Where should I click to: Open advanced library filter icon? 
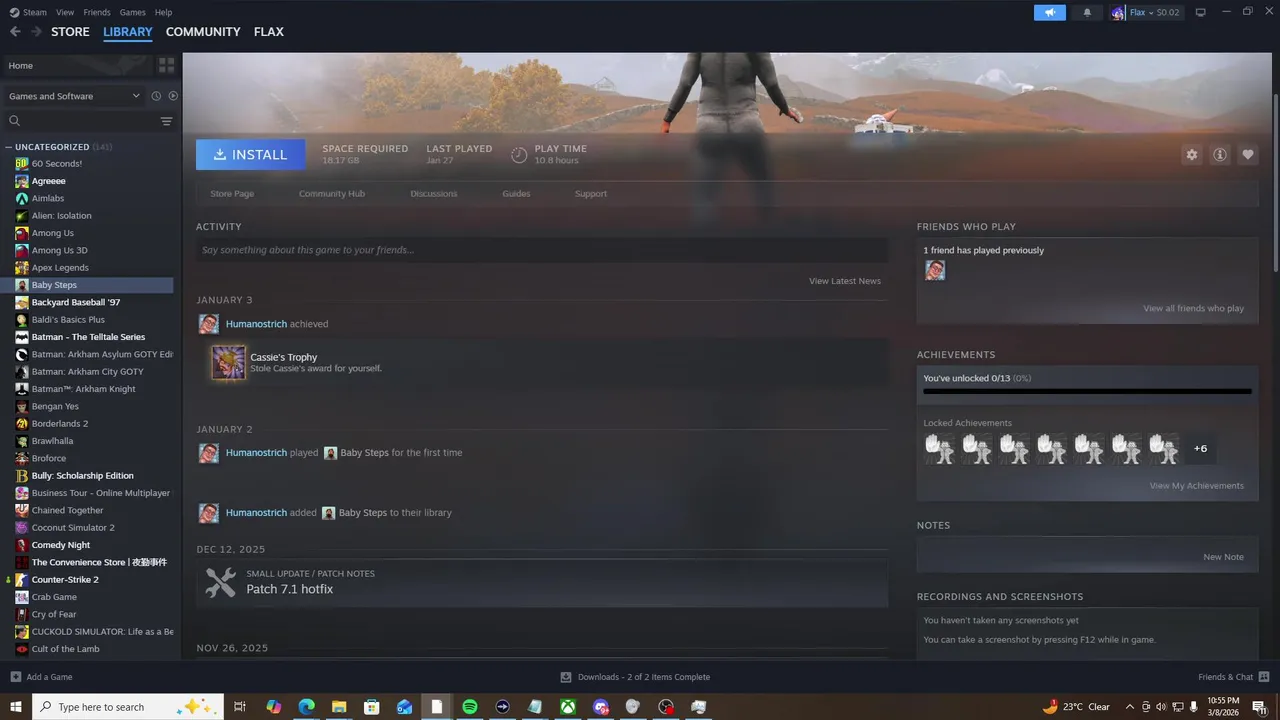[x=166, y=121]
